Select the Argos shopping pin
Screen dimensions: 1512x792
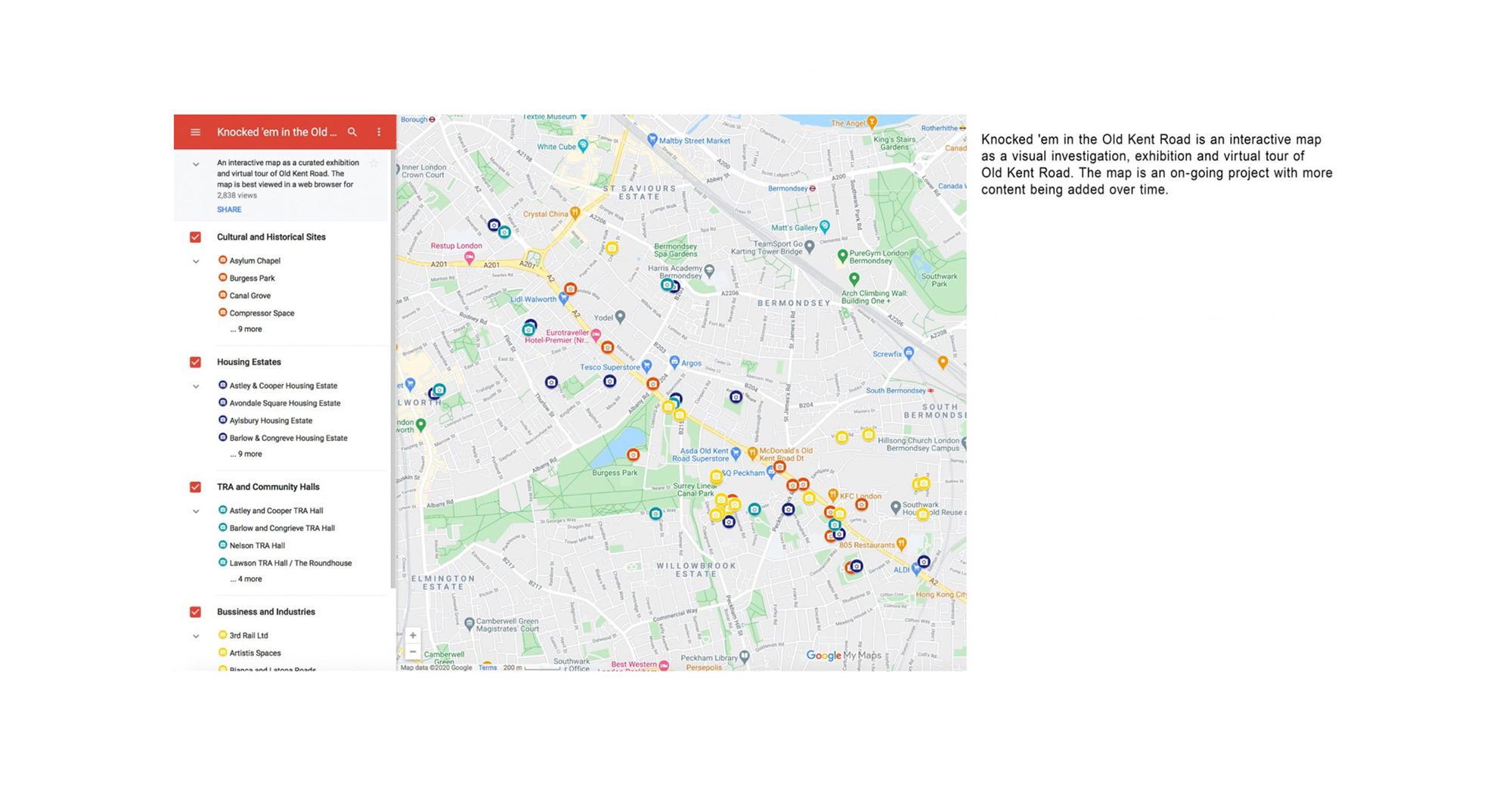point(674,362)
